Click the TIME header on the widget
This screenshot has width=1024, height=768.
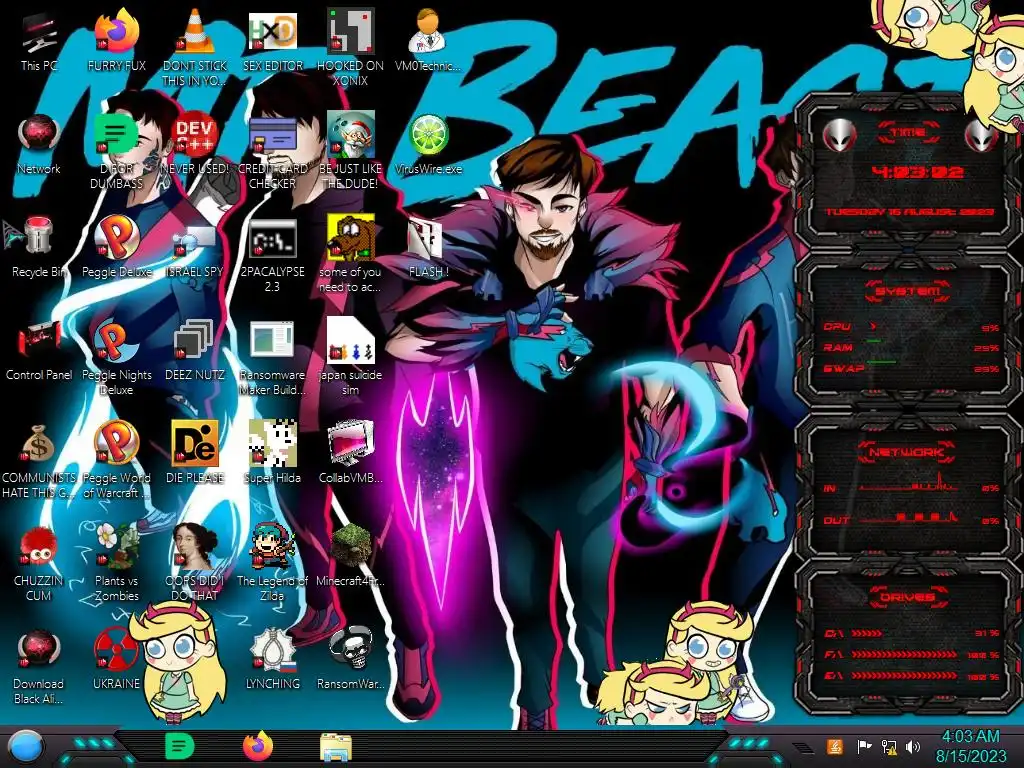(908, 133)
